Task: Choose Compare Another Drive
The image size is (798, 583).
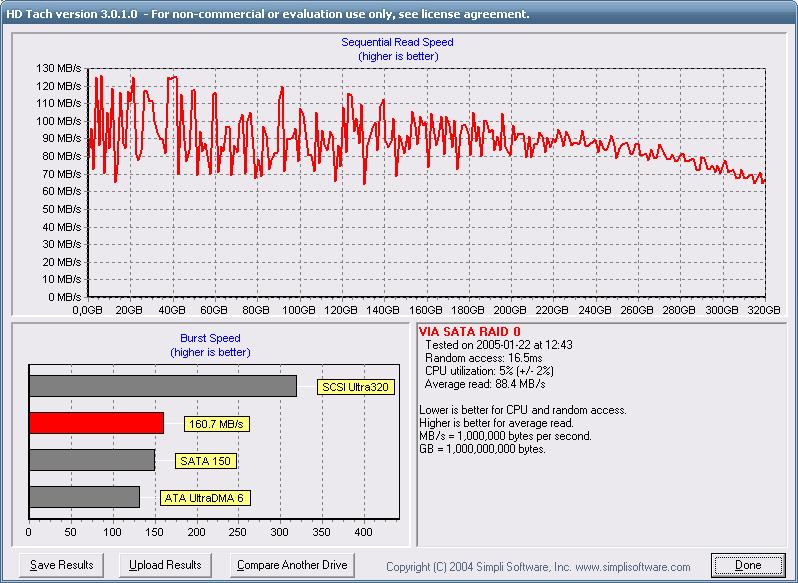Action: pos(292,565)
